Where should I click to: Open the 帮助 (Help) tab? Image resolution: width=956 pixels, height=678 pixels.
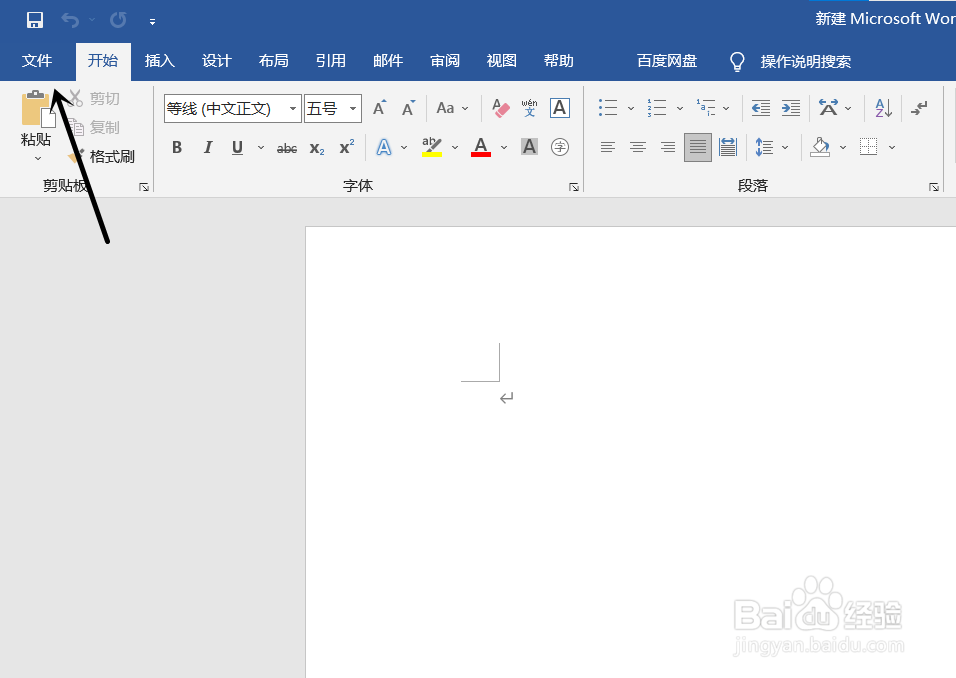point(558,61)
